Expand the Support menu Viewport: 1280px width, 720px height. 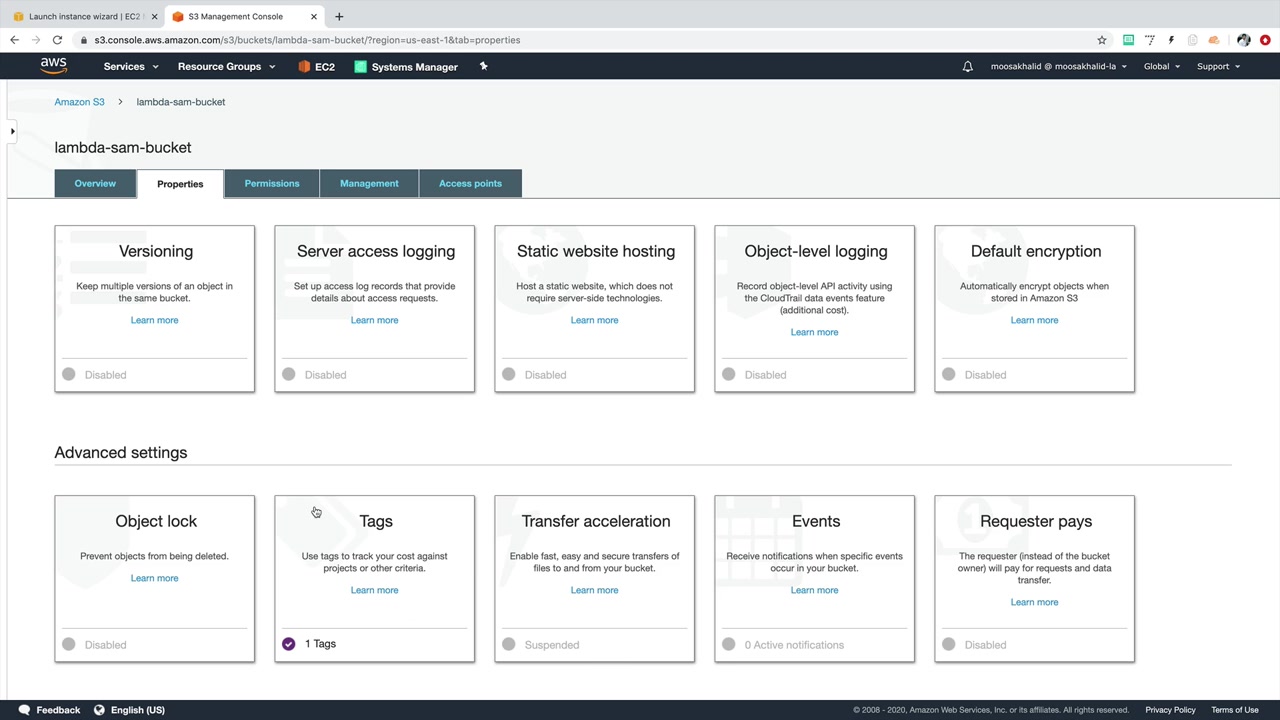click(x=1218, y=67)
